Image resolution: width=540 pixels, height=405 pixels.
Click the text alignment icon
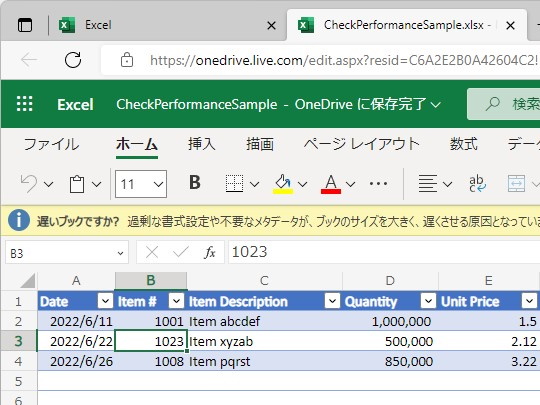(428, 184)
